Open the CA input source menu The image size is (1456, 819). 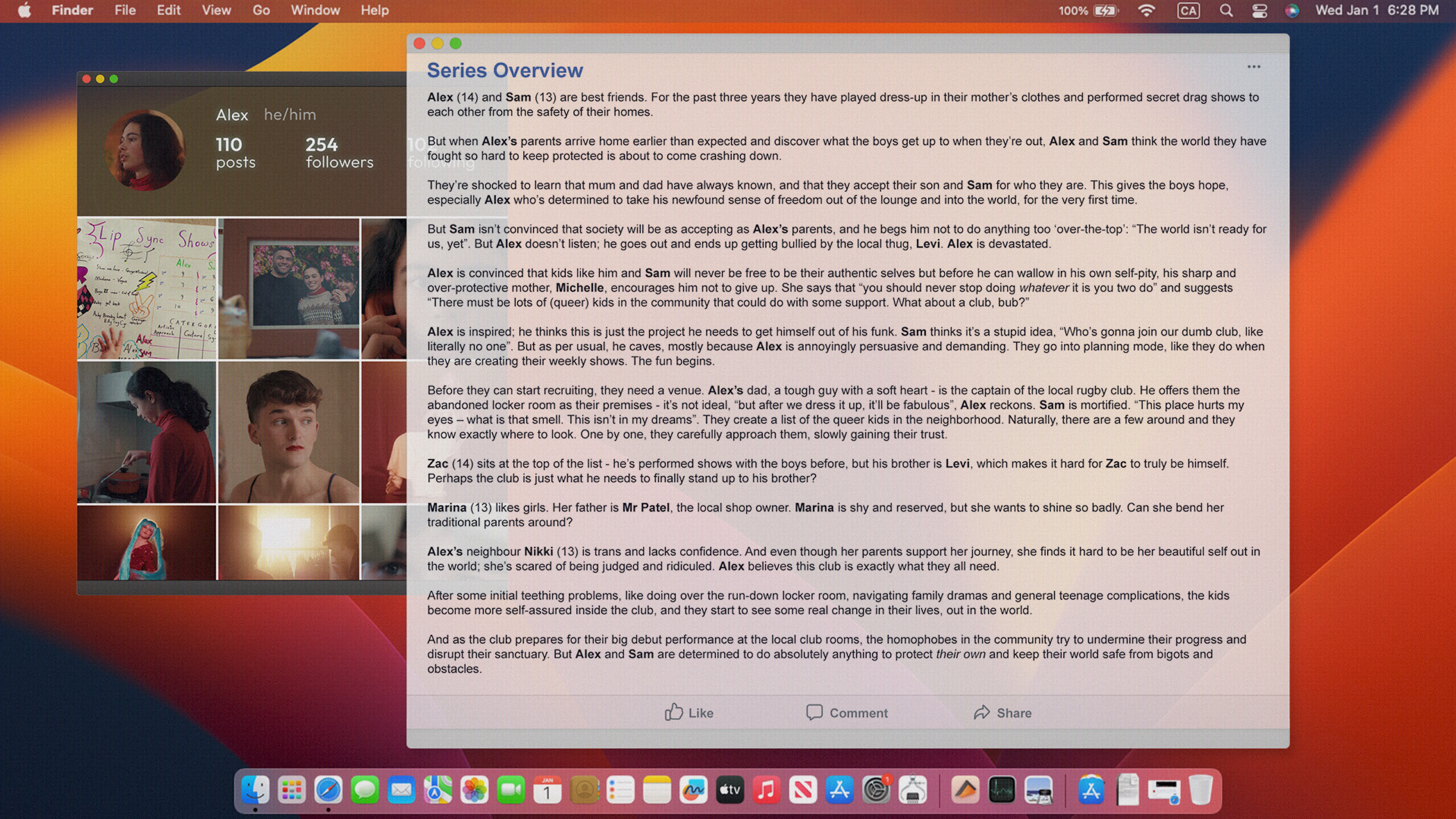[x=1188, y=11]
